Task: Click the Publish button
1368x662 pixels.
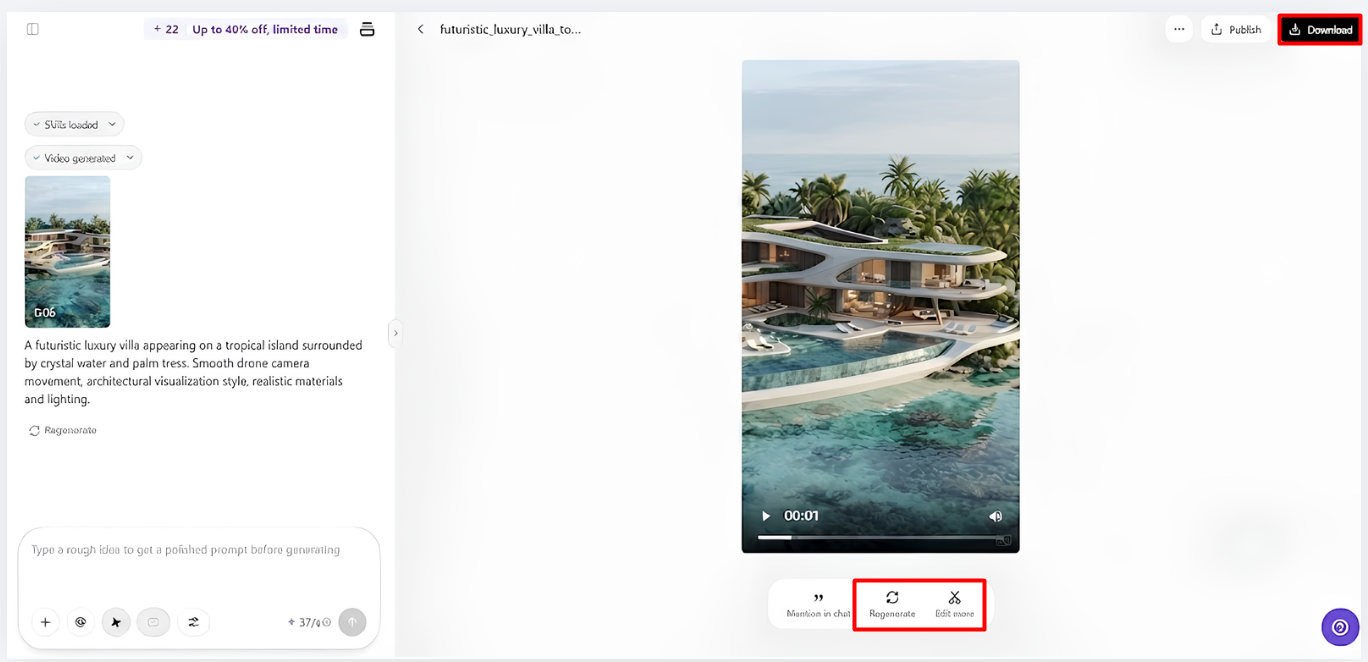Action: point(1236,29)
